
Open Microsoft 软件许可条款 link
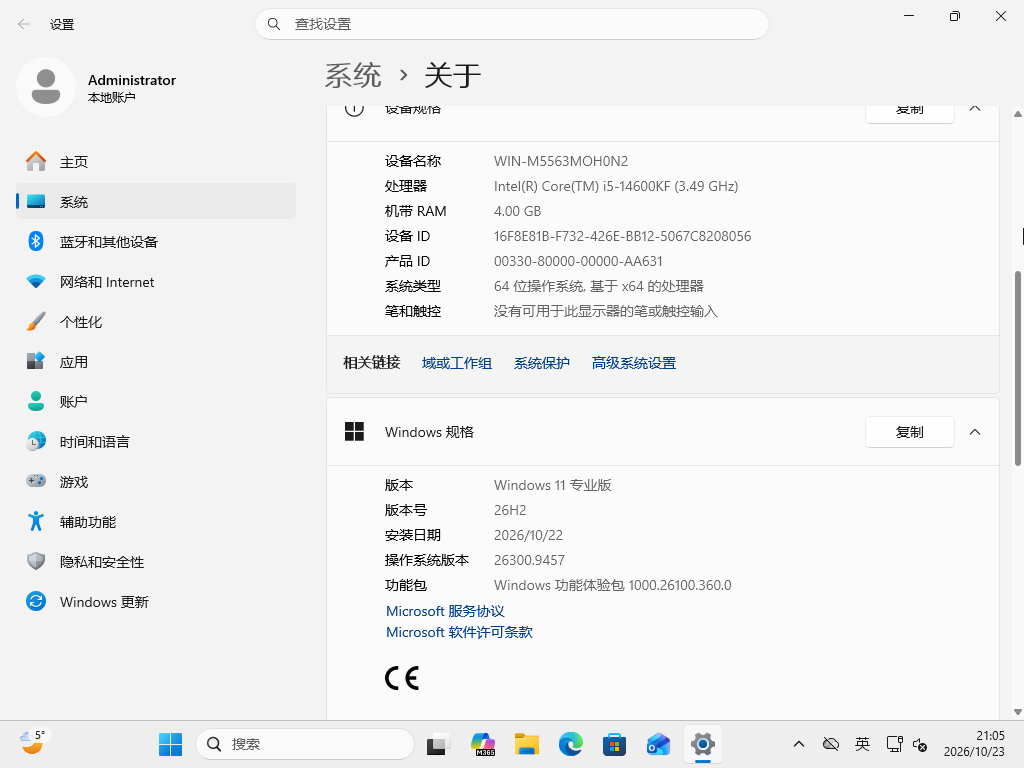click(x=459, y=632)
